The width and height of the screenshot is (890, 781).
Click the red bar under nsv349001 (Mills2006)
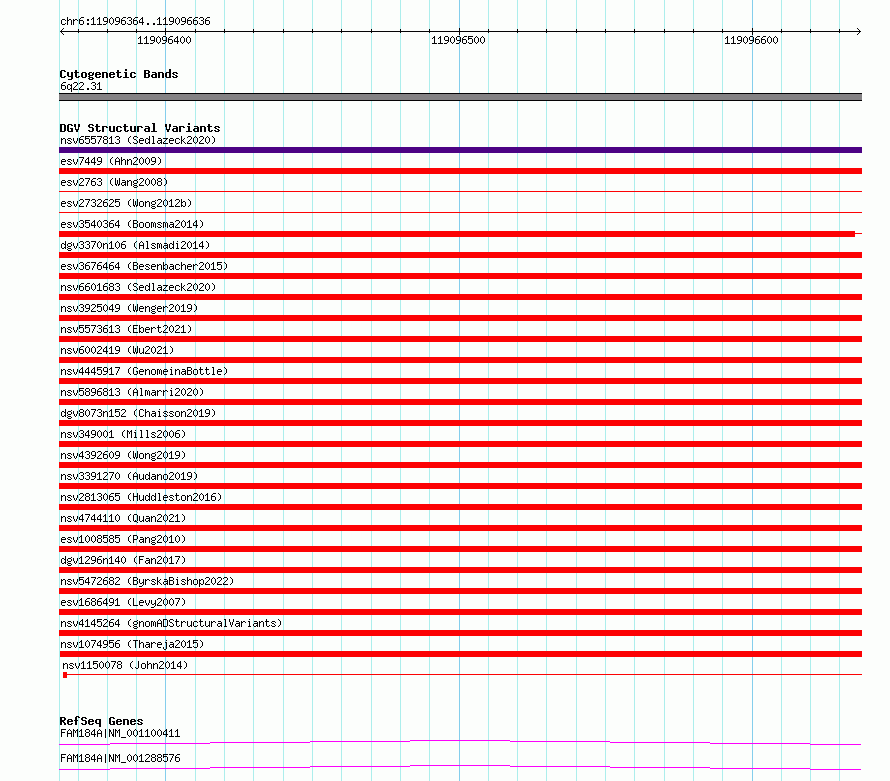pyautogui.click(x=460, y=444)
